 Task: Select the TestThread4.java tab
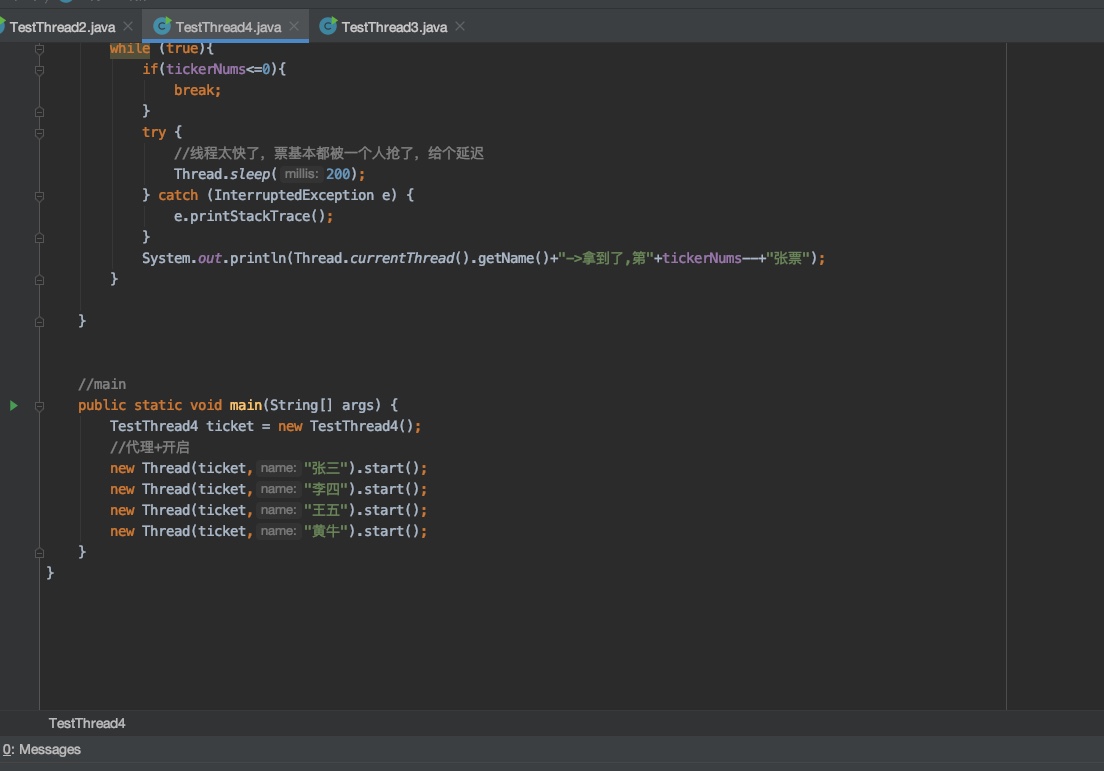[x=228, y=27]
